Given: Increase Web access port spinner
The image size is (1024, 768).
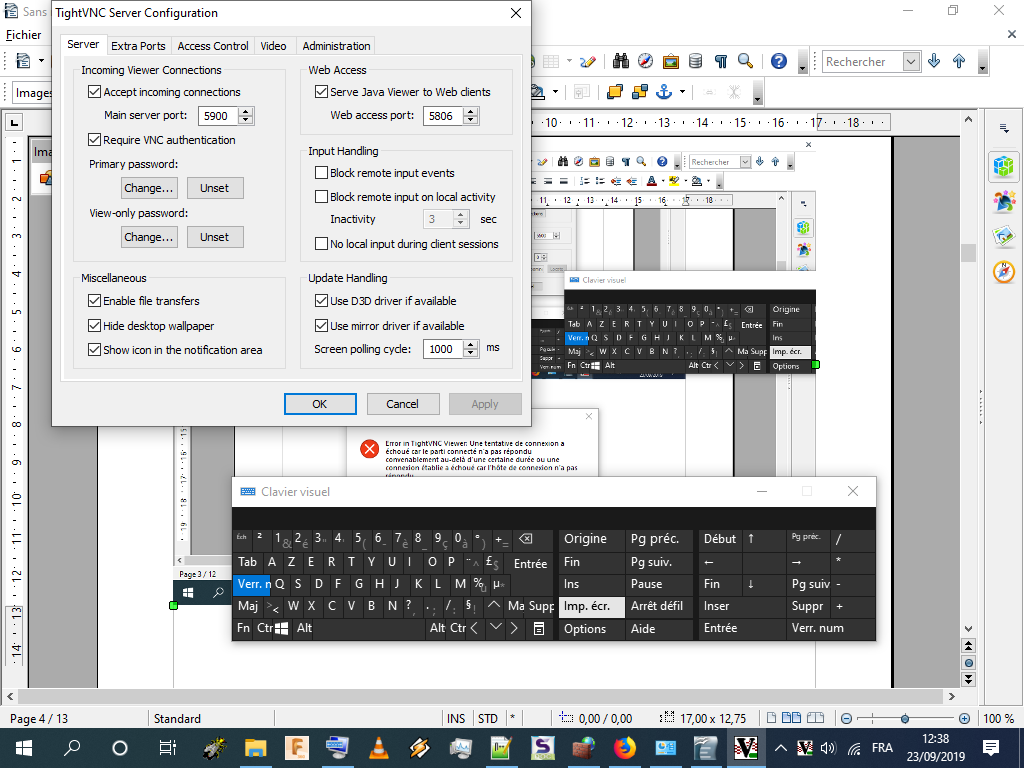Looking at the screenshot, I should pos(470,112).
